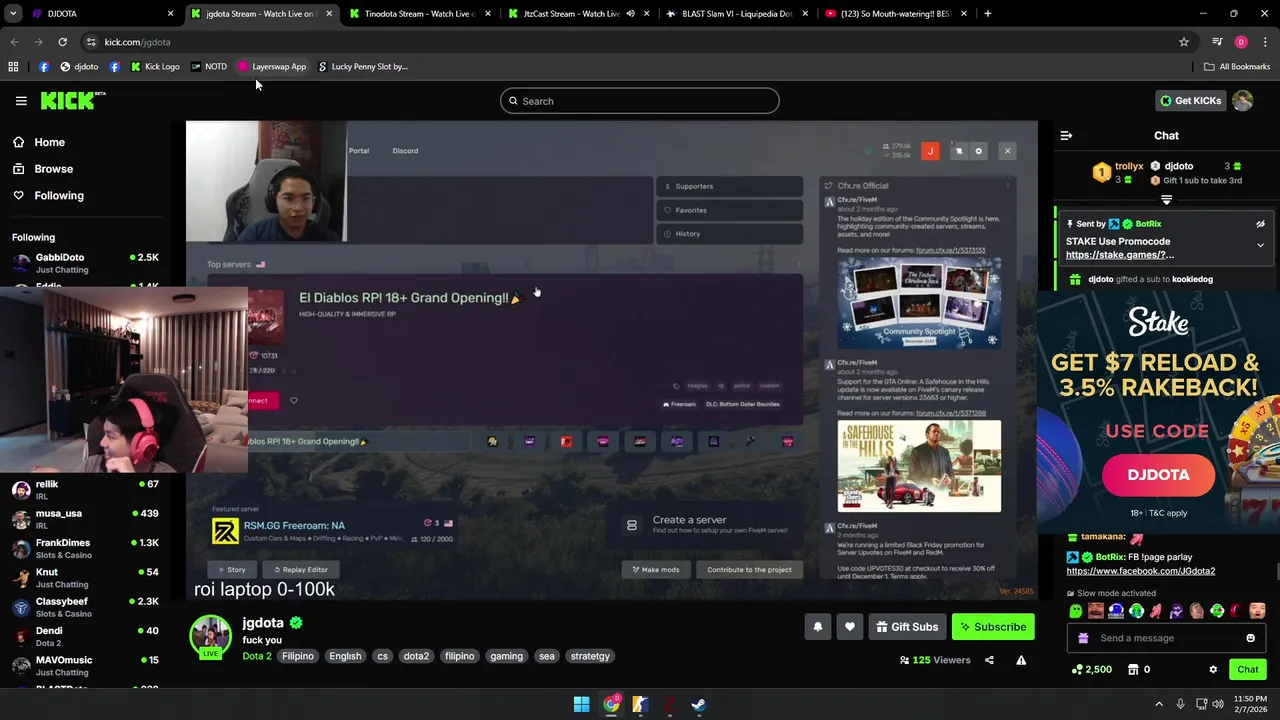This screenshot has height=720, width=1280.
Task: Open the channel points shop icon
Action: [x=1133, y=669]
